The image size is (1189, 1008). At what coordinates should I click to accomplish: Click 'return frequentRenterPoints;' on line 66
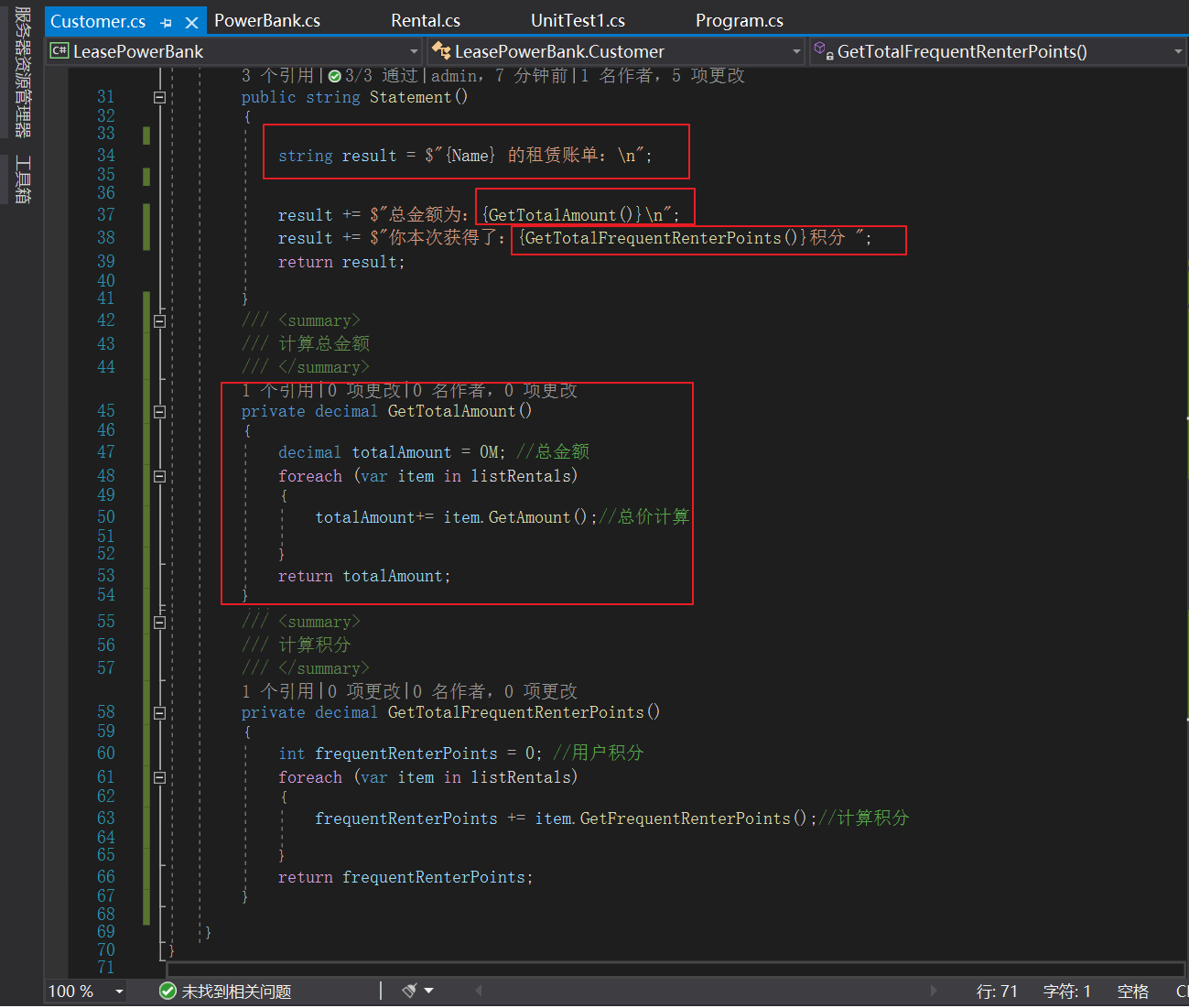click(x=405, y=877)
